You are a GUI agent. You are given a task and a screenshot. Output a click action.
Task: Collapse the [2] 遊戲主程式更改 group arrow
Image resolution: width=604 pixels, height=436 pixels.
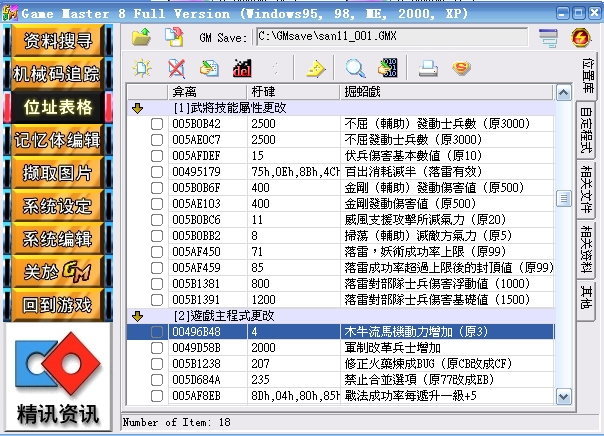click(x=138, y=315)
